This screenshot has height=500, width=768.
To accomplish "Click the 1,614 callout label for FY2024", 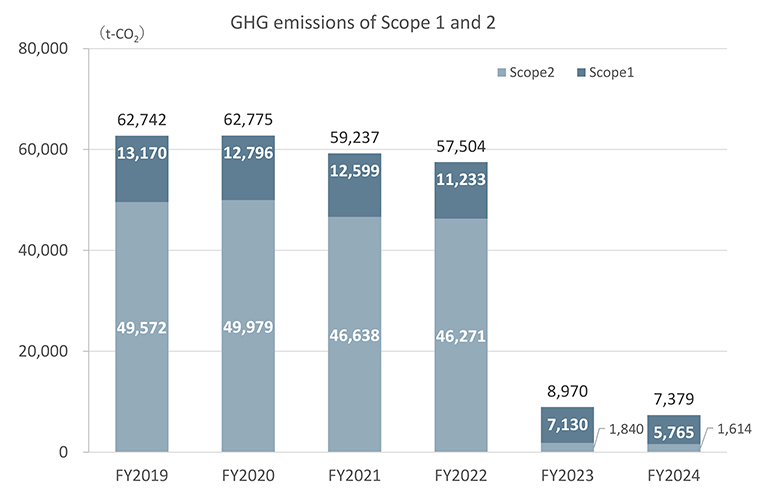I will (x=732, y=429).
